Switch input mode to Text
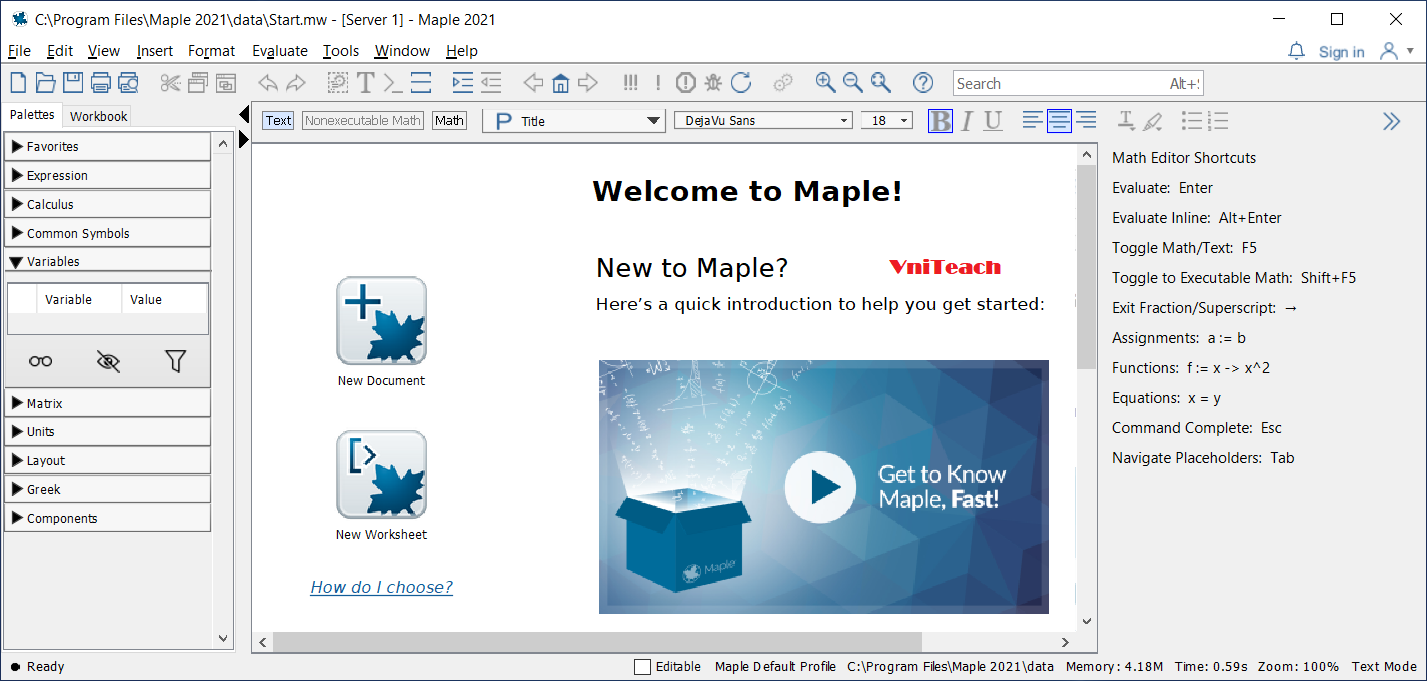1427x681 pixels. pos(278,121)
